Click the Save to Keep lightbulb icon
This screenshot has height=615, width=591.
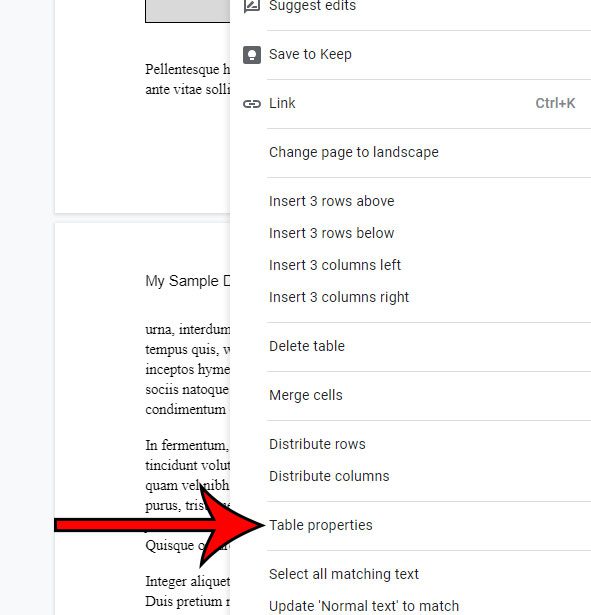click(252, 55)
